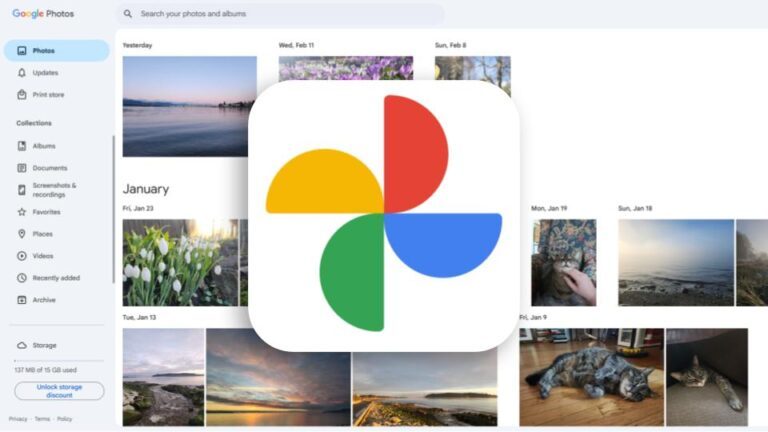The image size is (768, 432).
Task: Open the Jan 13 coastal path island photo
Action: [425, 388]
